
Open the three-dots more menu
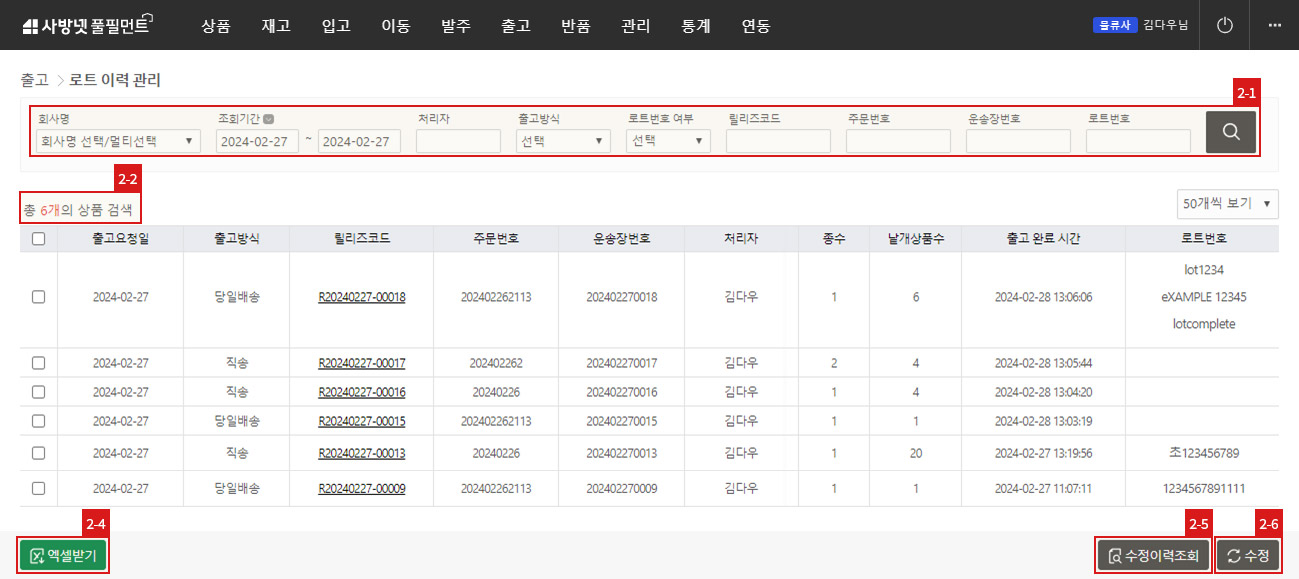1274,25
